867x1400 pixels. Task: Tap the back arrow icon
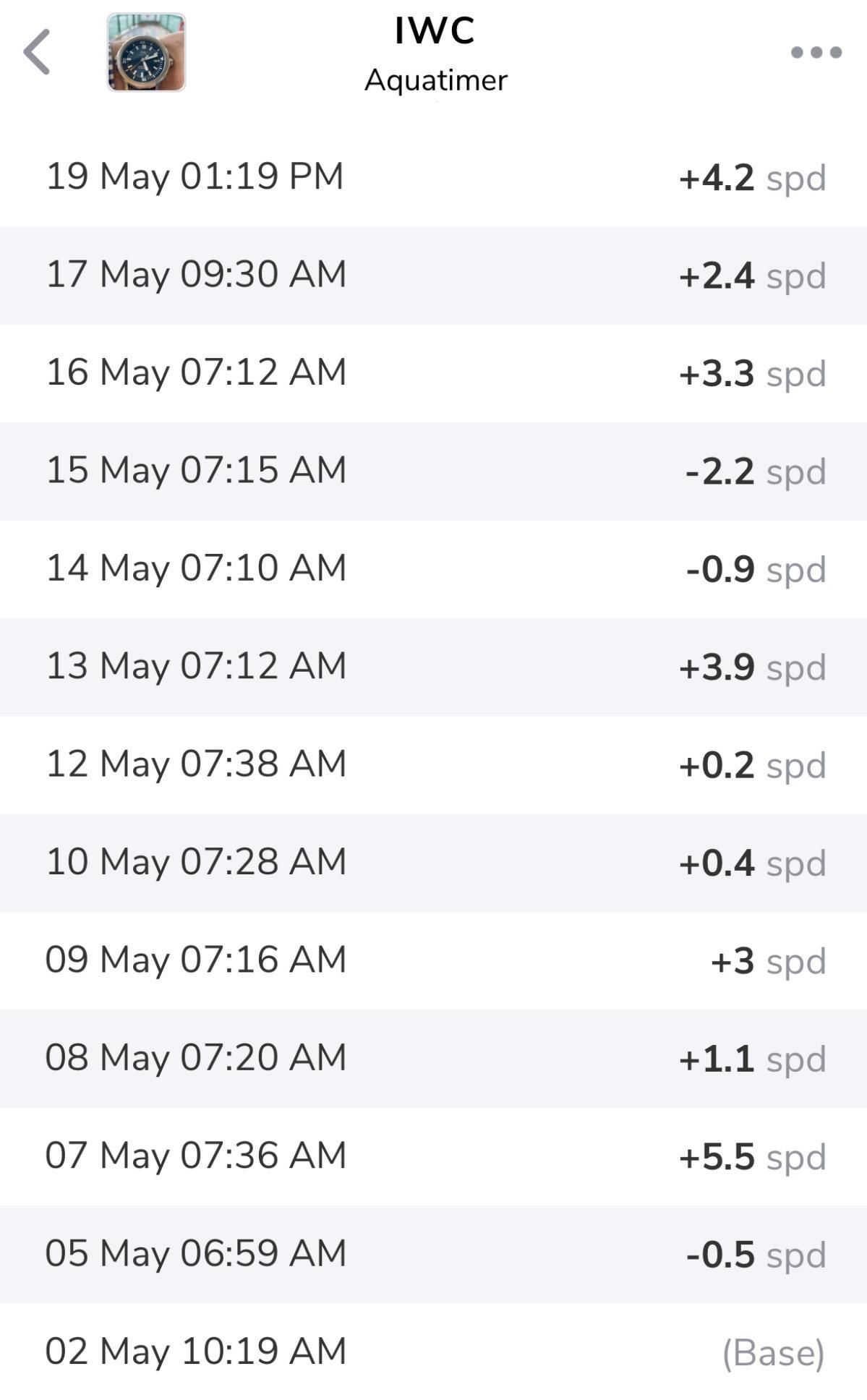pyautogui.click(x=37, y=52)
